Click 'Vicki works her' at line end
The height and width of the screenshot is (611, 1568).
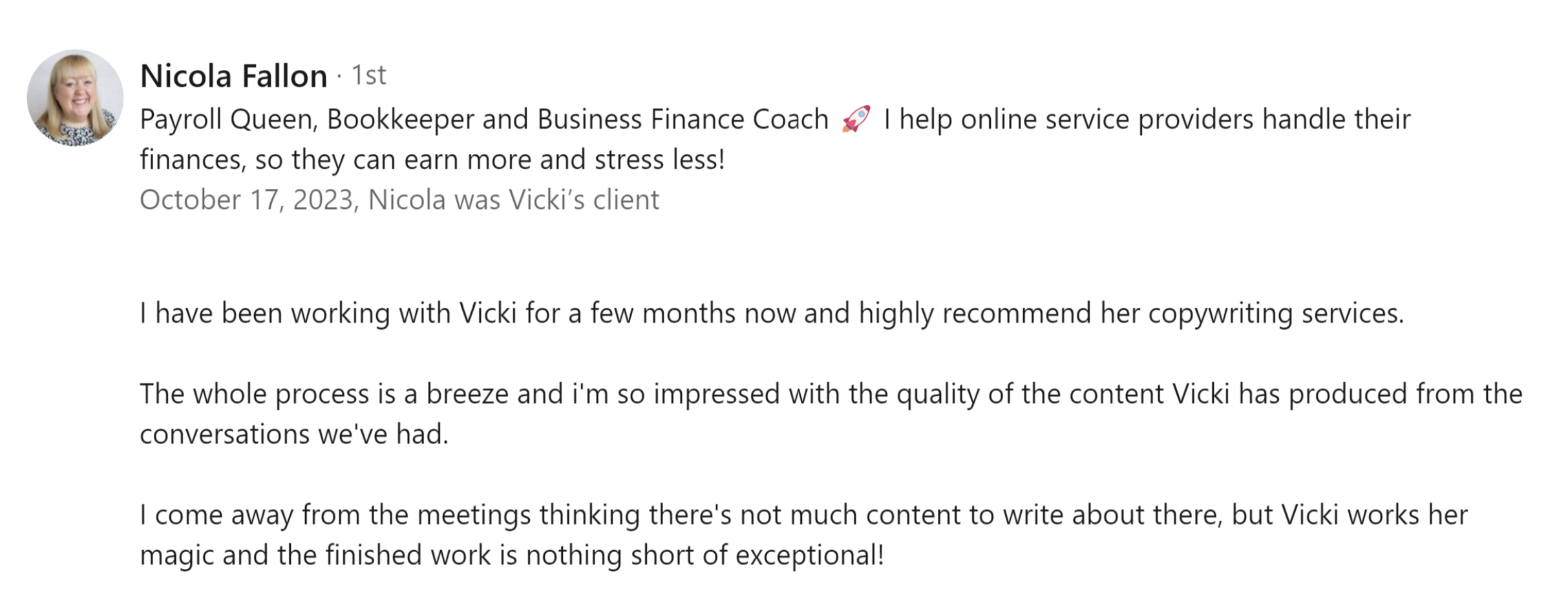pos(1374,515)
